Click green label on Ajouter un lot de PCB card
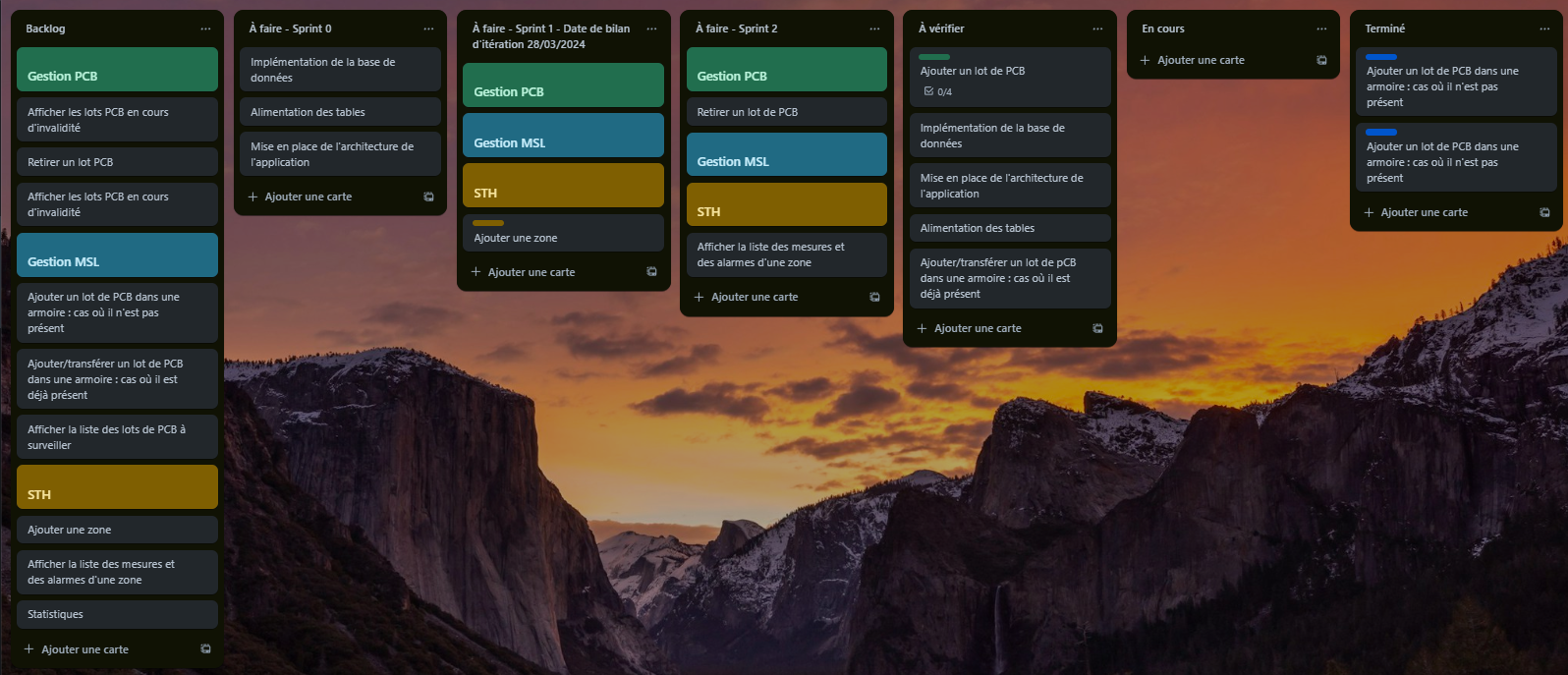The image size is (1568, 675). (x=934, y=57)
